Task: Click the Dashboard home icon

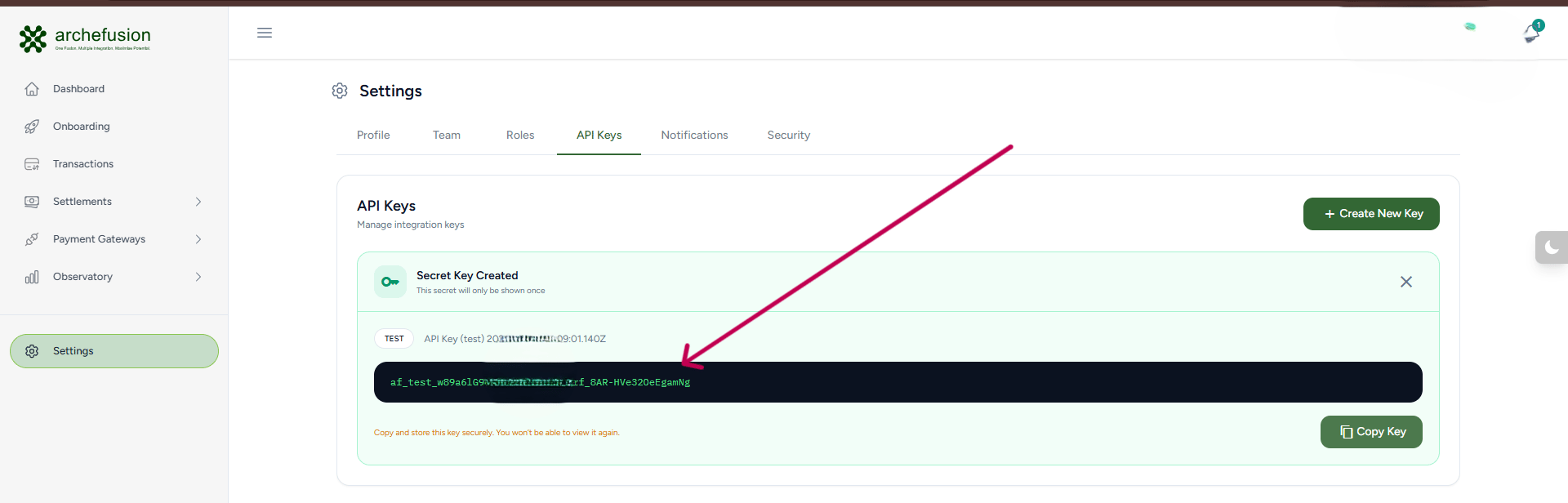Action: click(32, 89)
